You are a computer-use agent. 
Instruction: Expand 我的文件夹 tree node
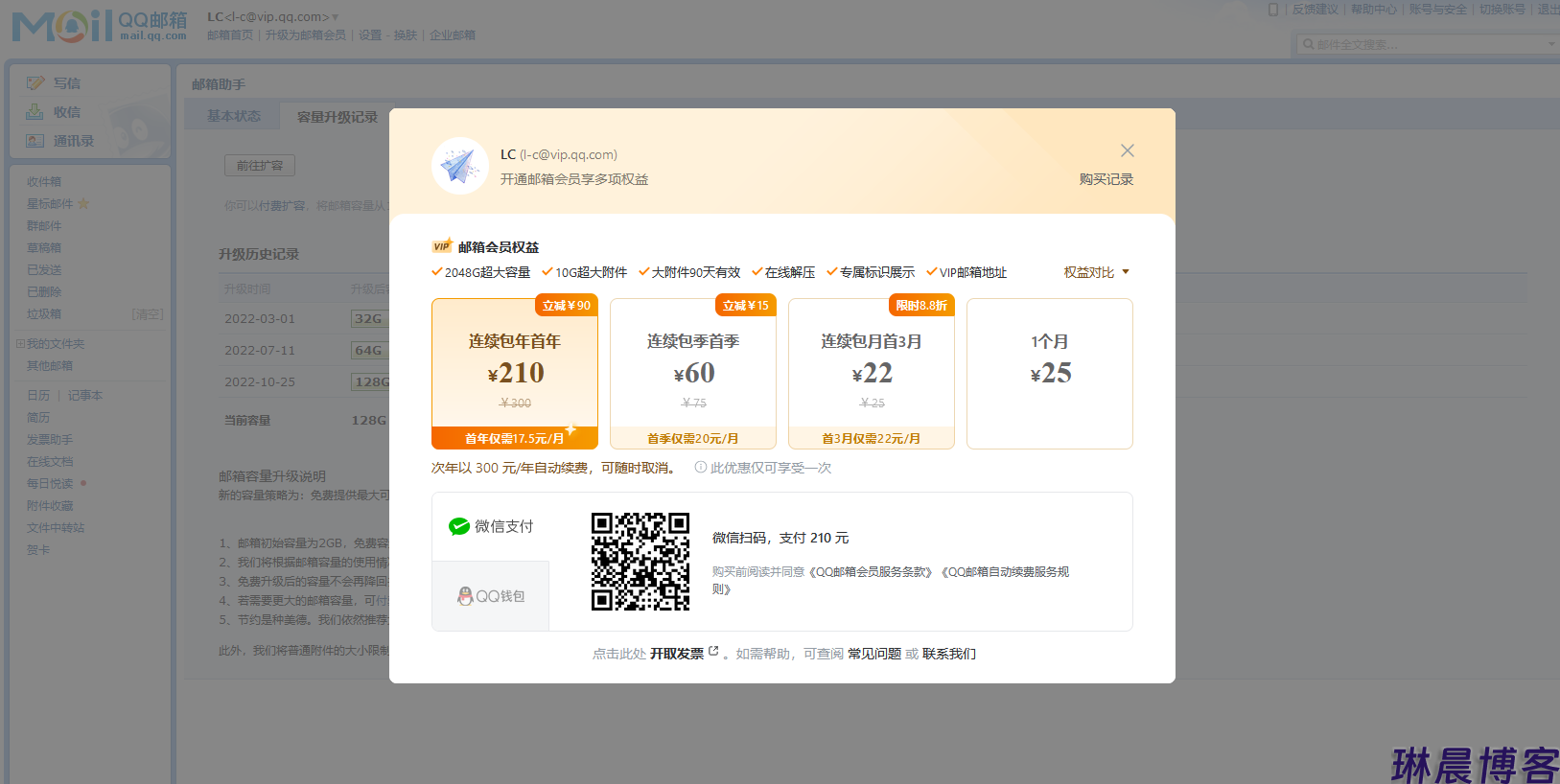(x=20, y=344)
